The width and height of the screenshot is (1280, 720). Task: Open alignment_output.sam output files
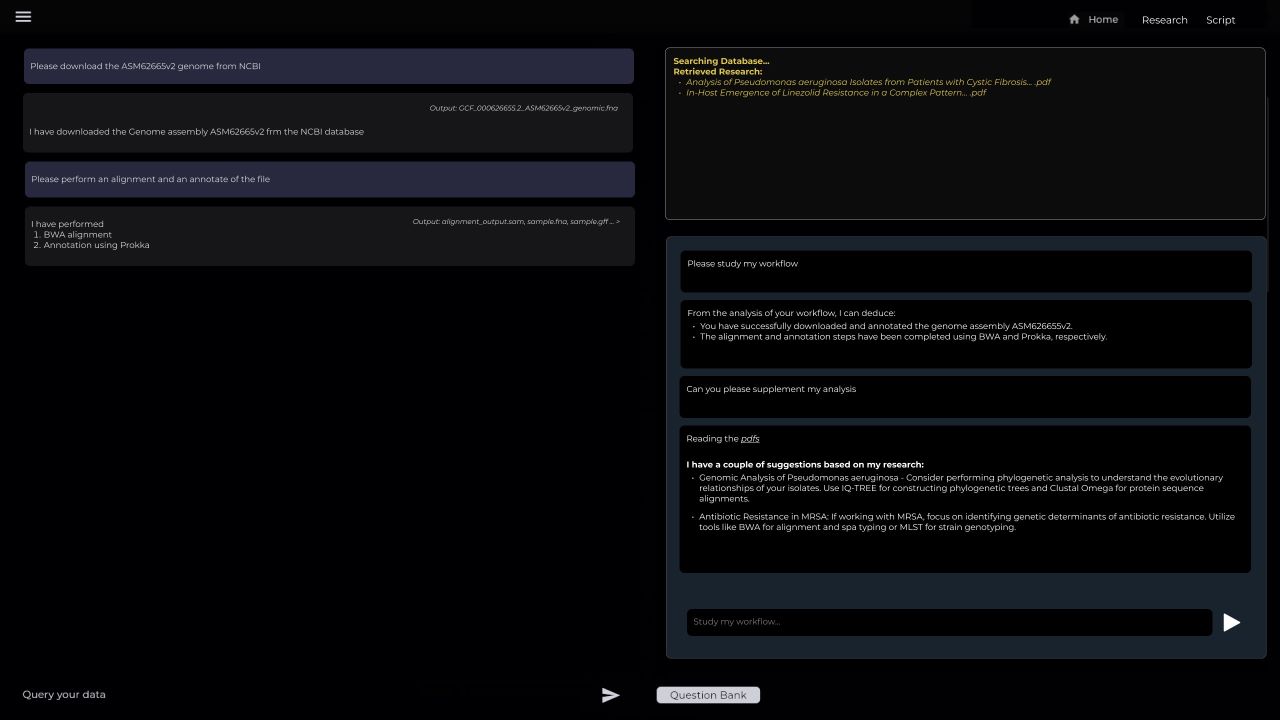point(482,222)
